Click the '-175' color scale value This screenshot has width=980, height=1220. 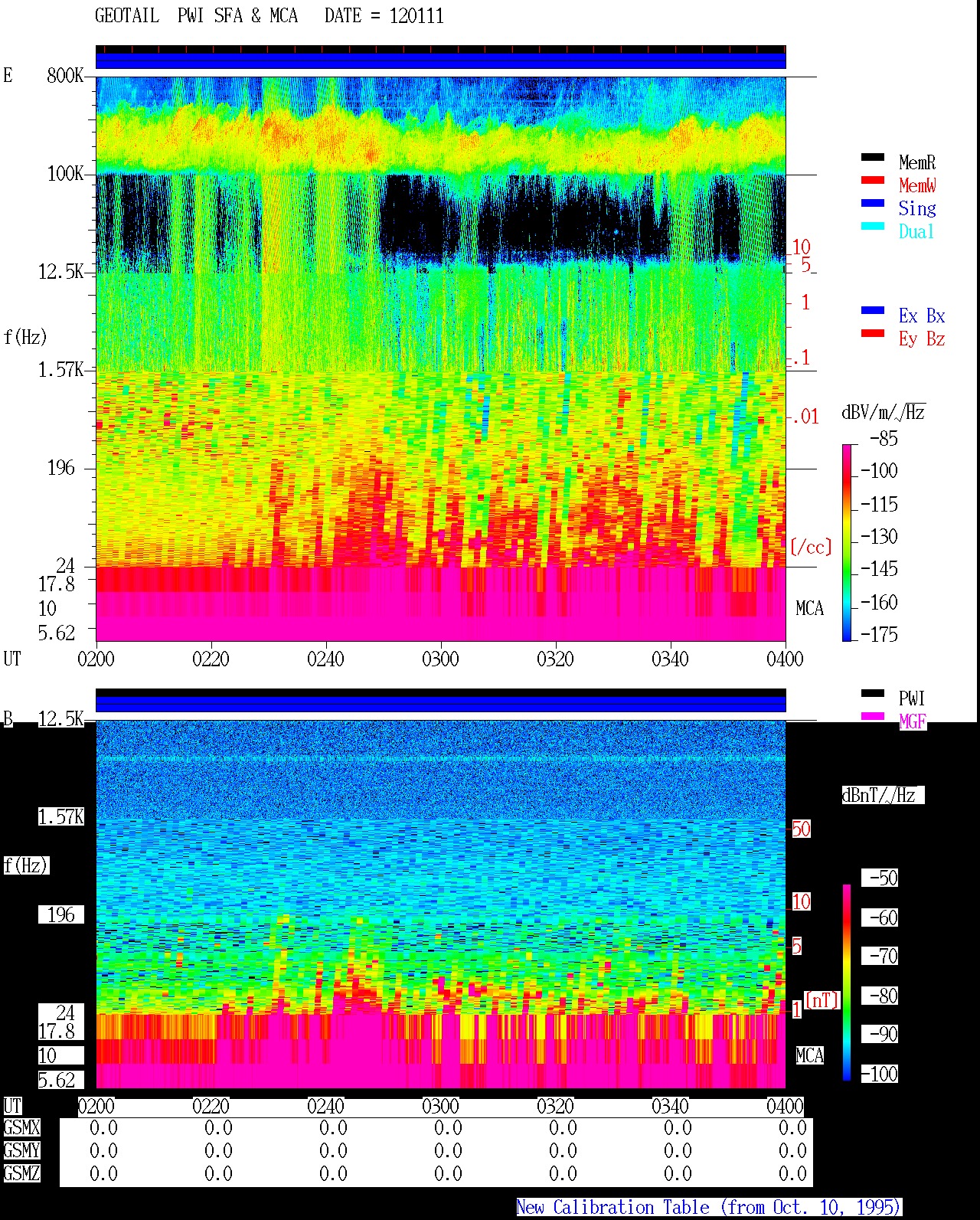click(x=879, y=634)
